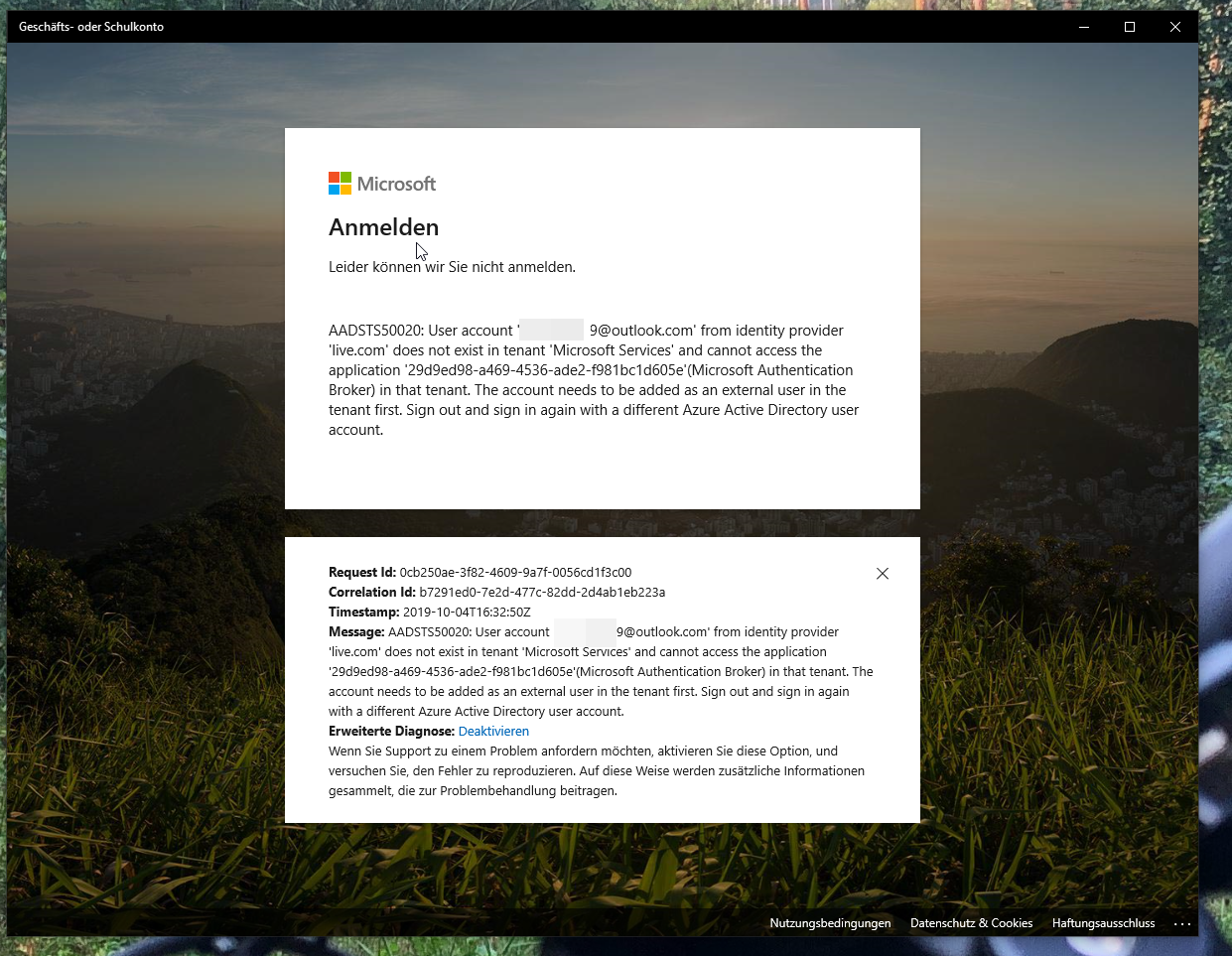This screenshot has width=1232, height=956.
Task: Open the more options ellipsis in footer
Action: pyautogui.click(x=1181, y=923)
